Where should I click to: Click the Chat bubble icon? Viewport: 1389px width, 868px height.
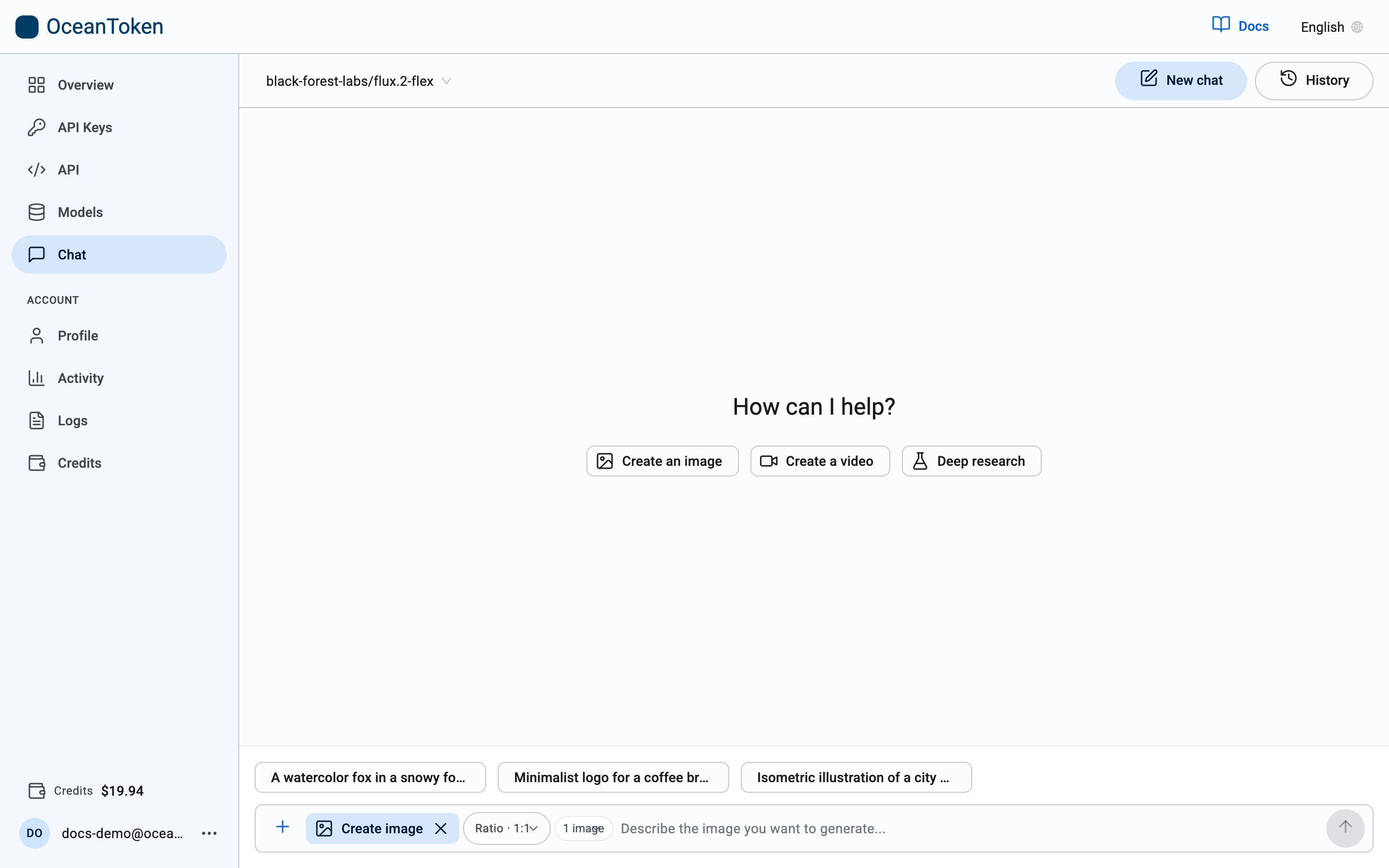(37, 254)
